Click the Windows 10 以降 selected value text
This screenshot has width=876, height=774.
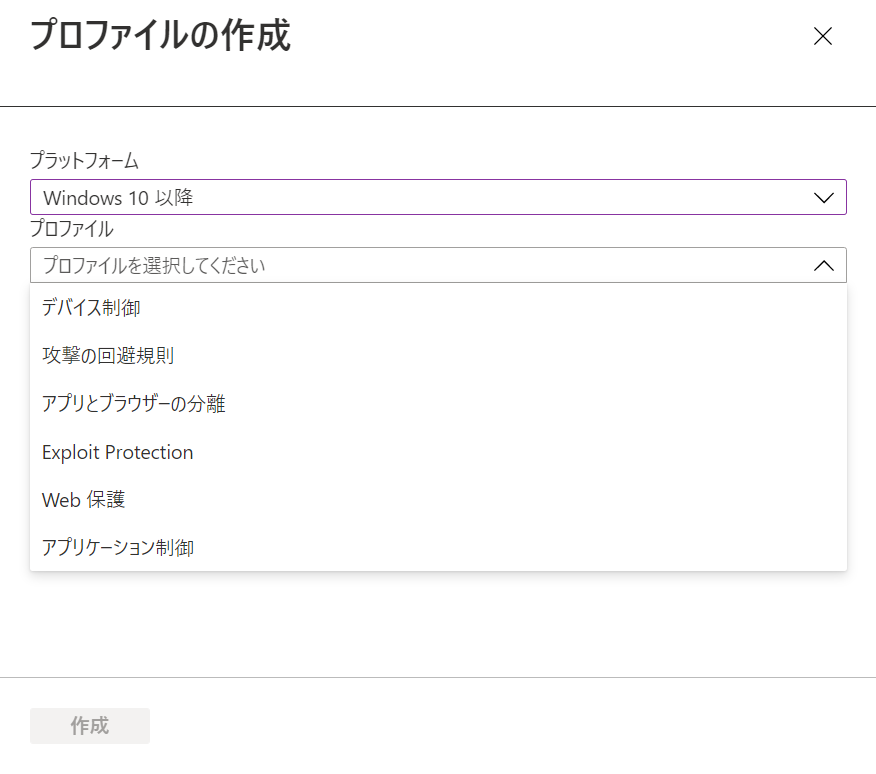tap(118, 198)
